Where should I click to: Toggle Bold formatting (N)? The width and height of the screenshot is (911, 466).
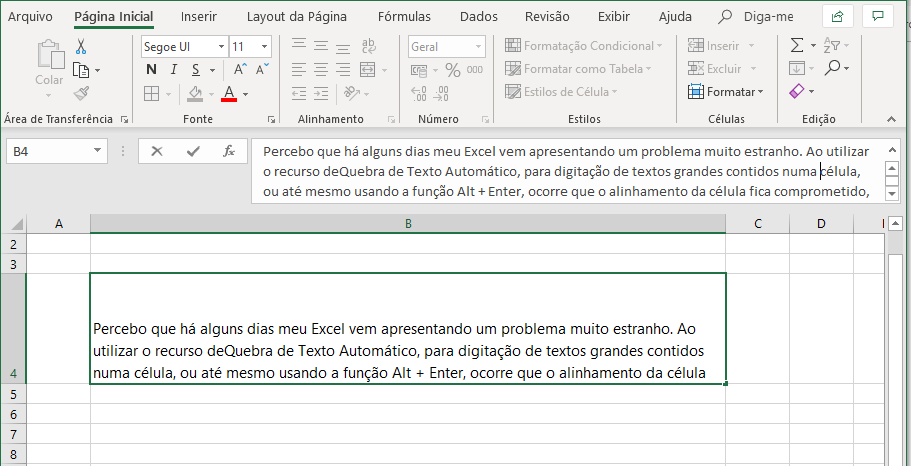coord(151,70)
